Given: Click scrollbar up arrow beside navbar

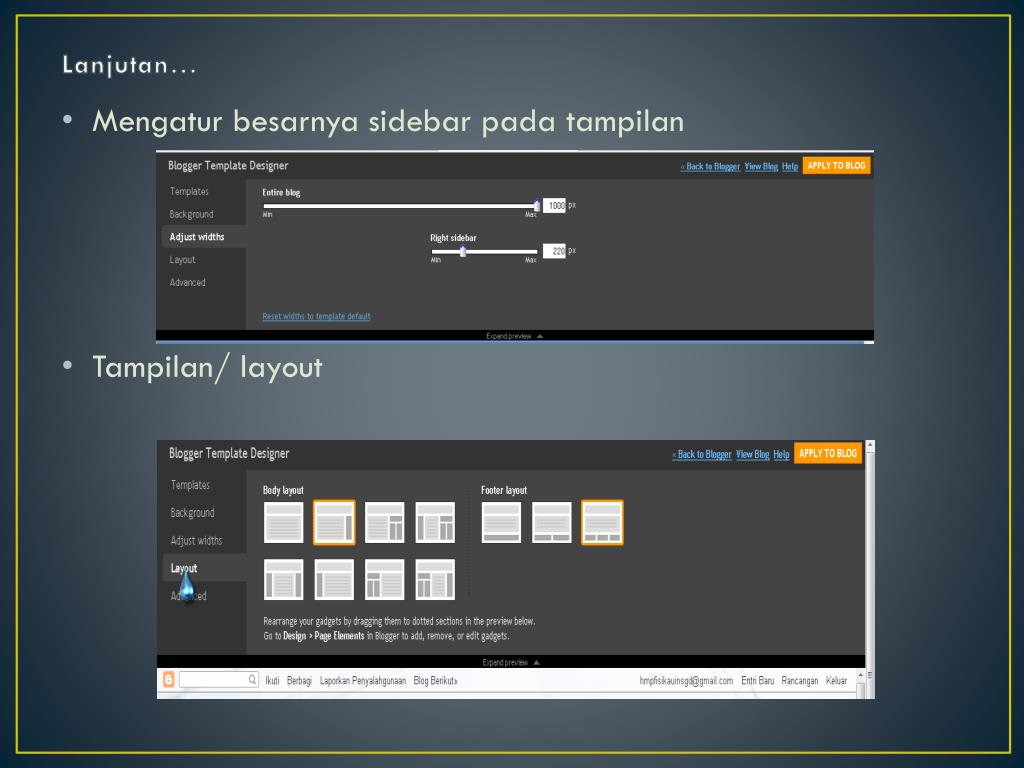Looking at the screenshot, I should [x=860, y=675].
